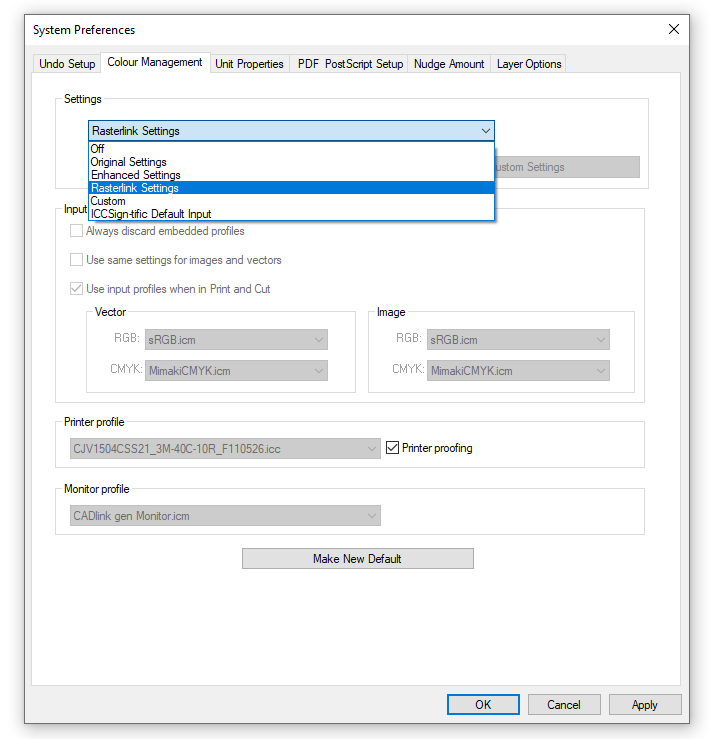This screenshot has width=710, height=739.
Task: Switch to the Nudge Amount tab
Action: click(449, 64)
